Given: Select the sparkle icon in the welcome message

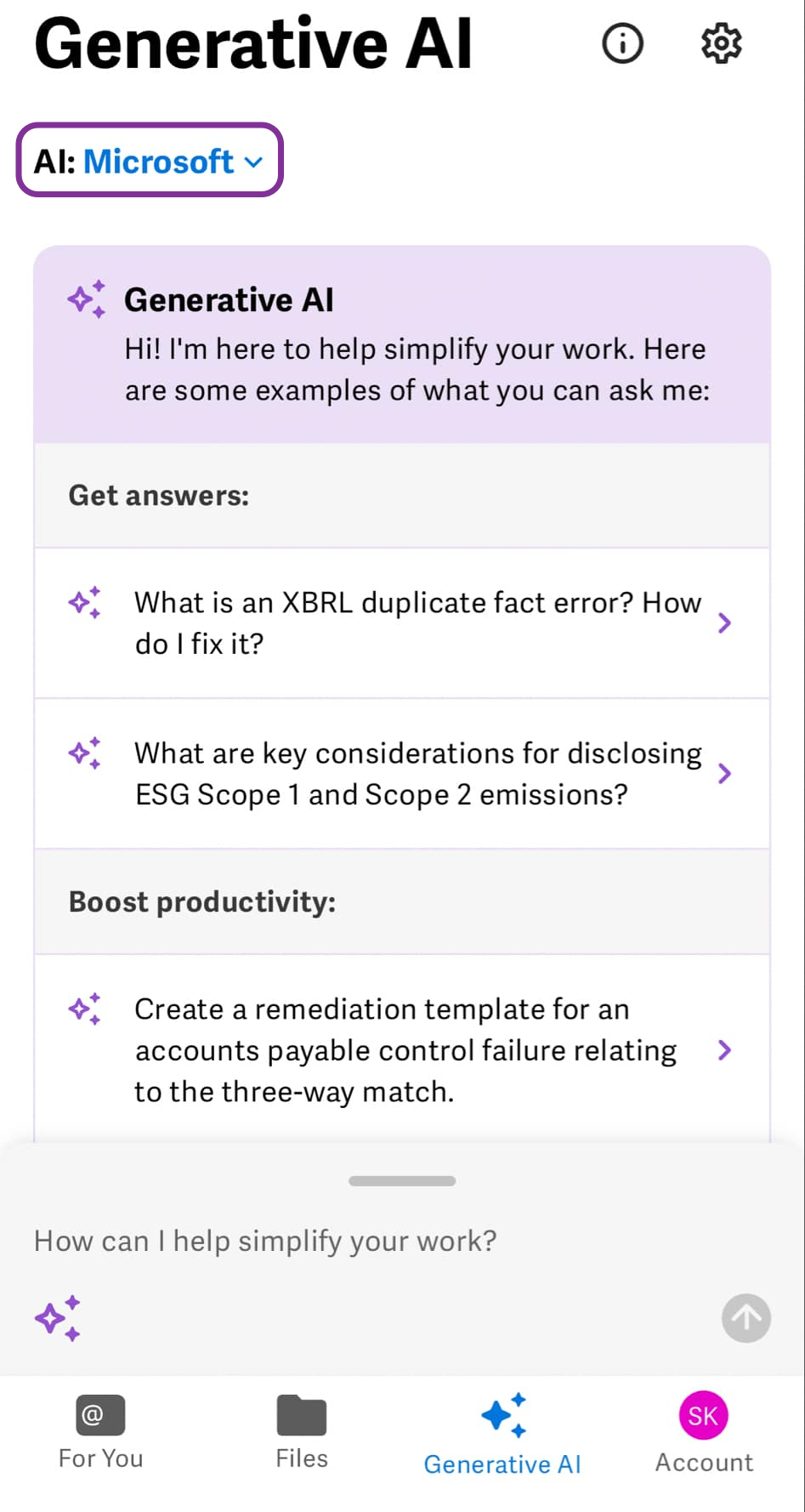Looking at the screenshot, I should (x=85, y=299).
